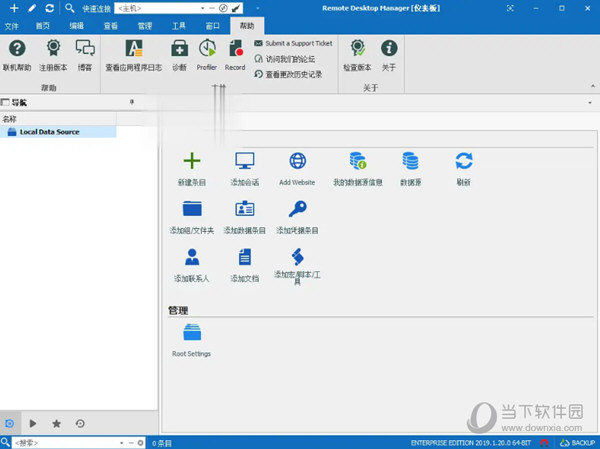Open the 文件 file menu

[11, 26]
